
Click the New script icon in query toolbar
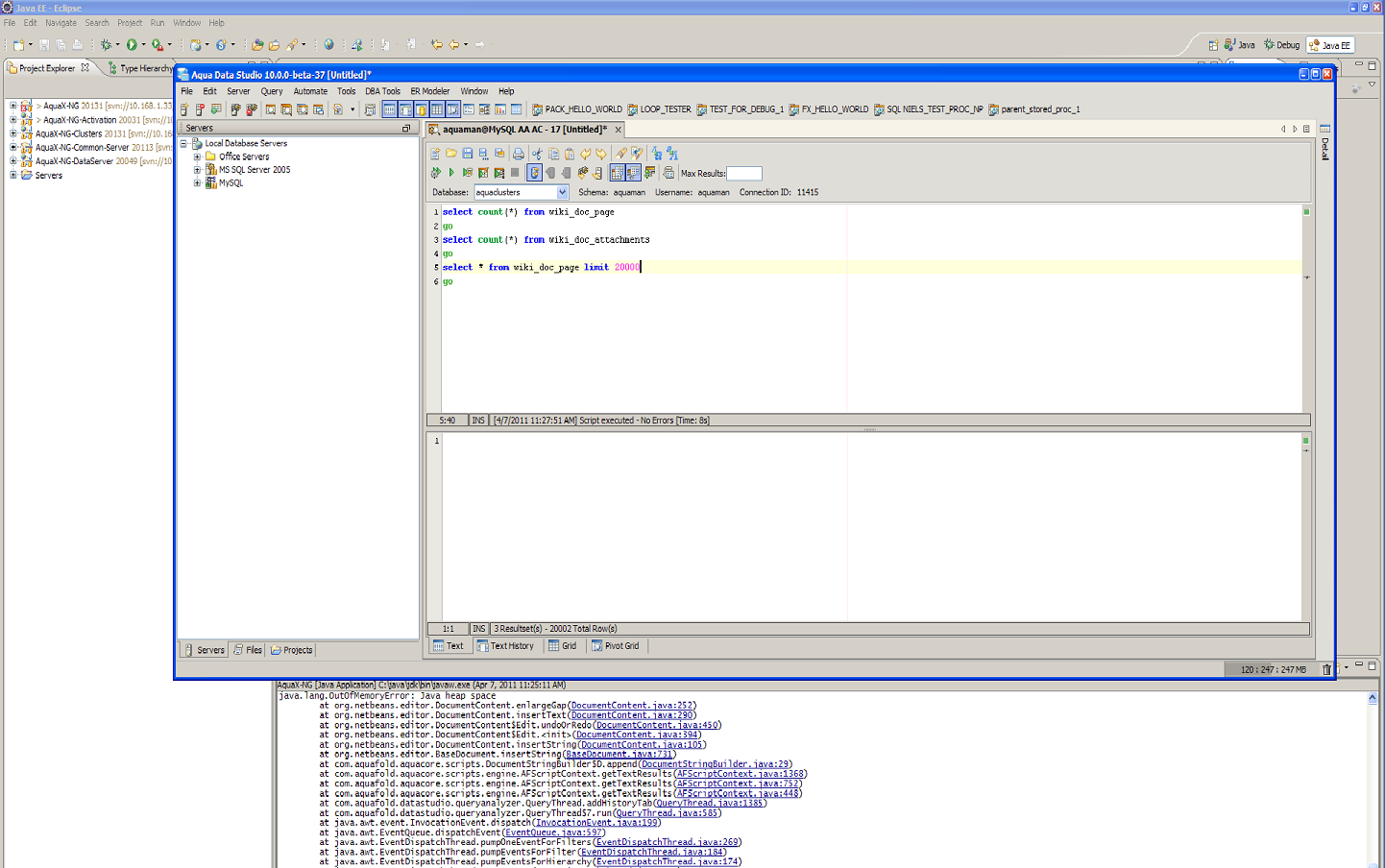[x=435, y=154]
